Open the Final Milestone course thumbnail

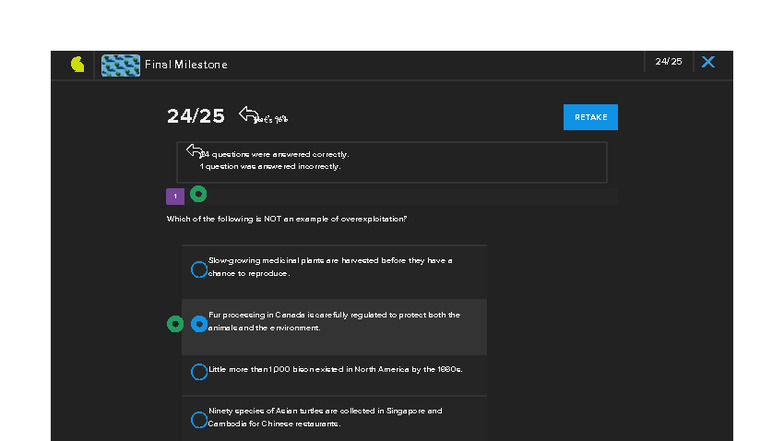coord(120,65)
